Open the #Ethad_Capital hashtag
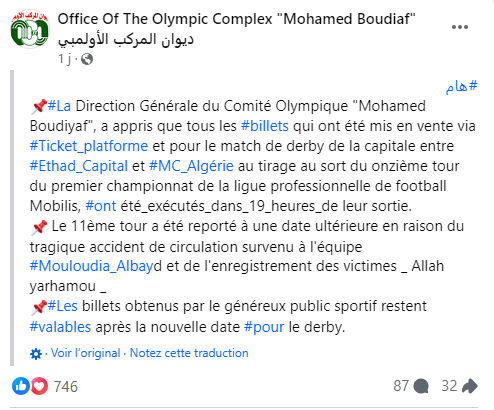This screenshot has width=494, height=410. click(79, 166)
